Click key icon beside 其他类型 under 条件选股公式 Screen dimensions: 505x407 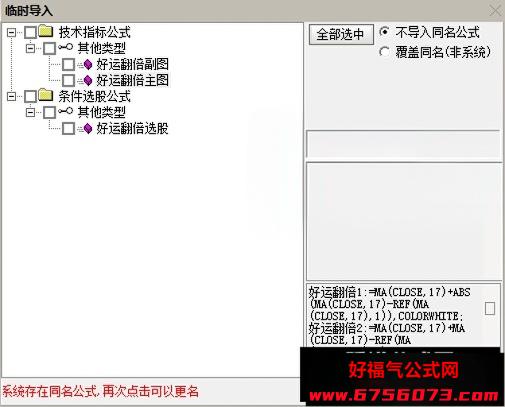(65, 111)
